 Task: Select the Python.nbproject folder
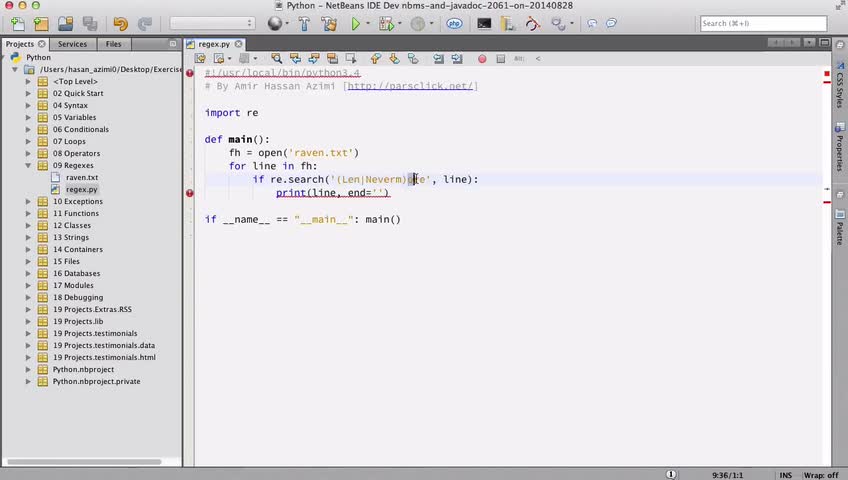coord(83,369)
